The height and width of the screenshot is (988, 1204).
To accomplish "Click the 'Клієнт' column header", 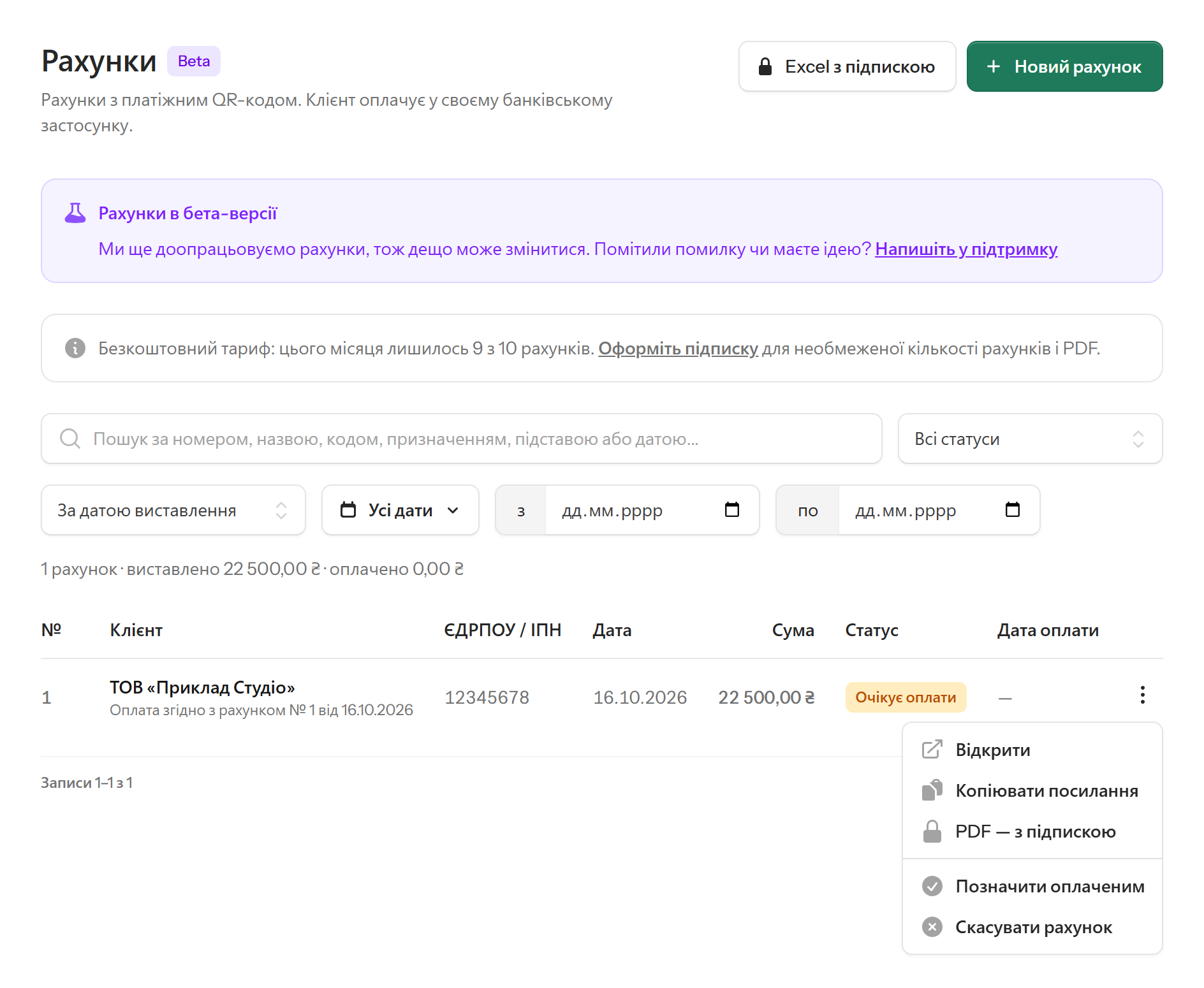I will click(136, 630).
